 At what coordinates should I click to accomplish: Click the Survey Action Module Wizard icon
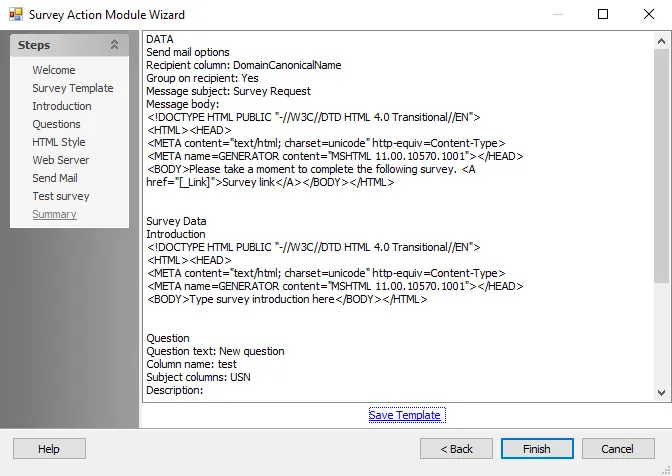coord(16,15)
